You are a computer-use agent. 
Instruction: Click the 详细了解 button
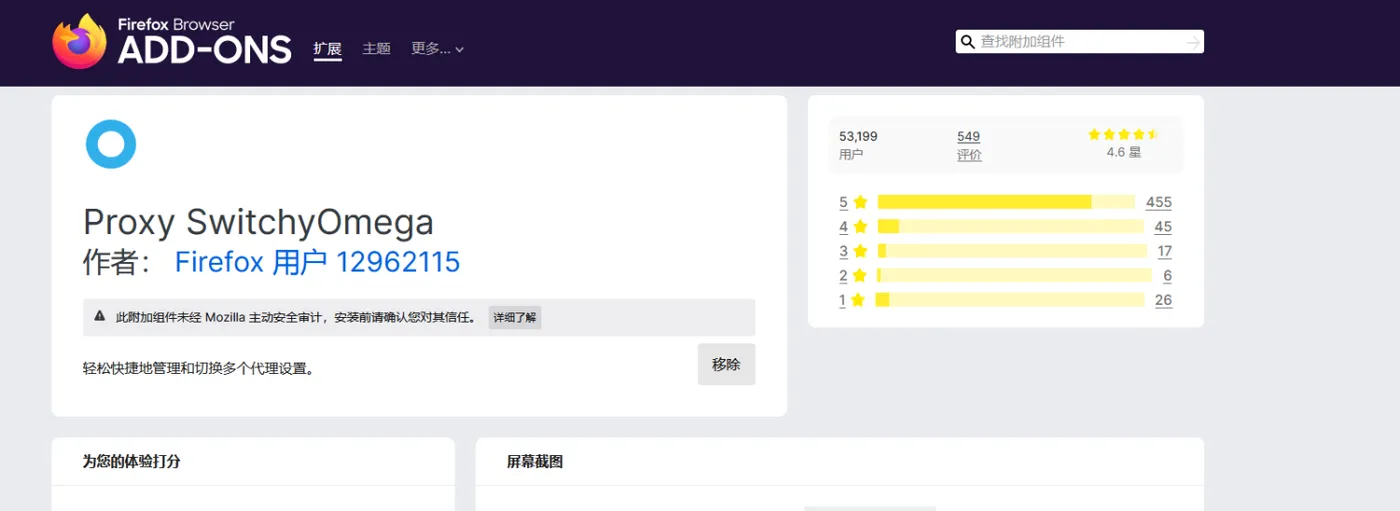(515, 317)
